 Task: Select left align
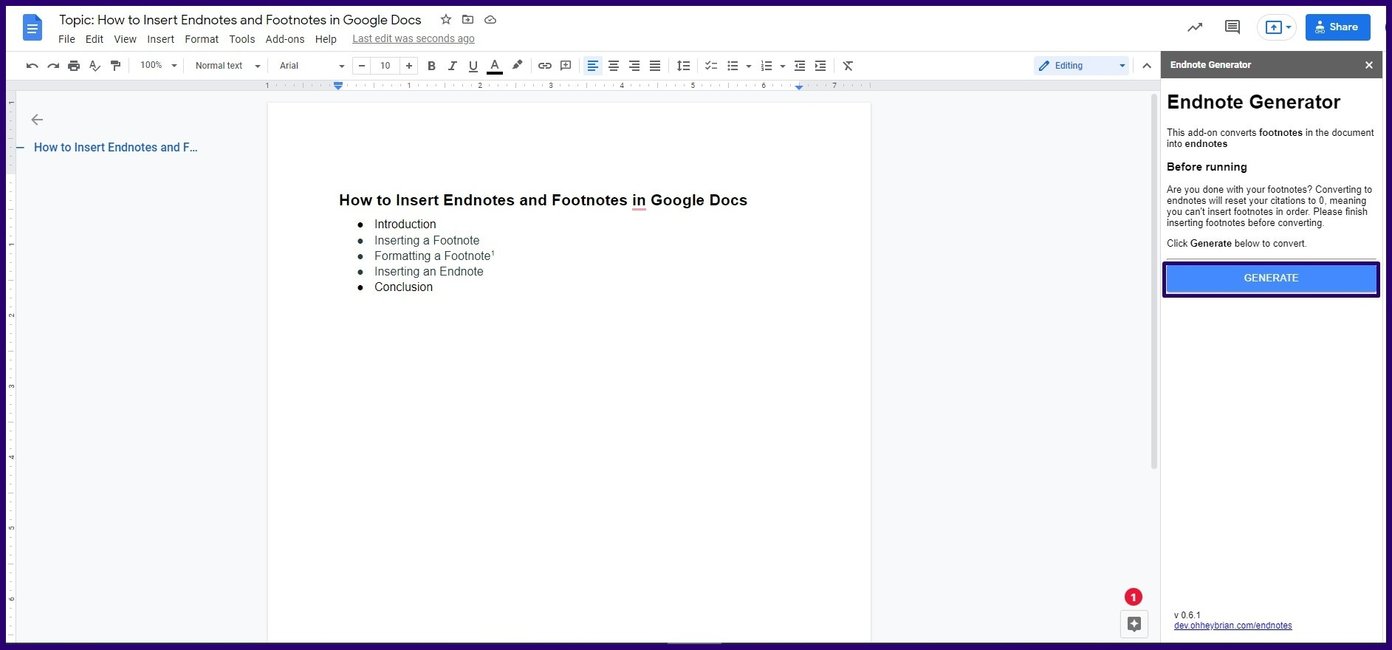pyautogui.click(x=593, y=66)
